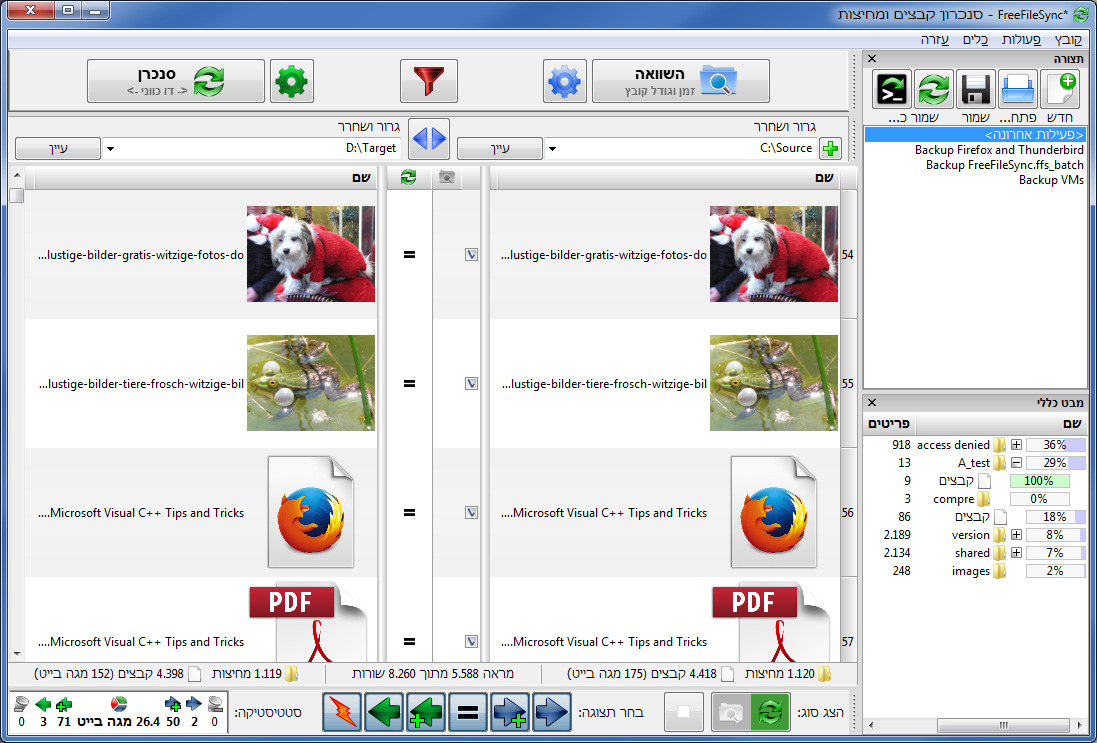Viewport: 1097px width, 743px height.
Task: Click the floppy disk save configuration icon
Action: click(975, 89)
